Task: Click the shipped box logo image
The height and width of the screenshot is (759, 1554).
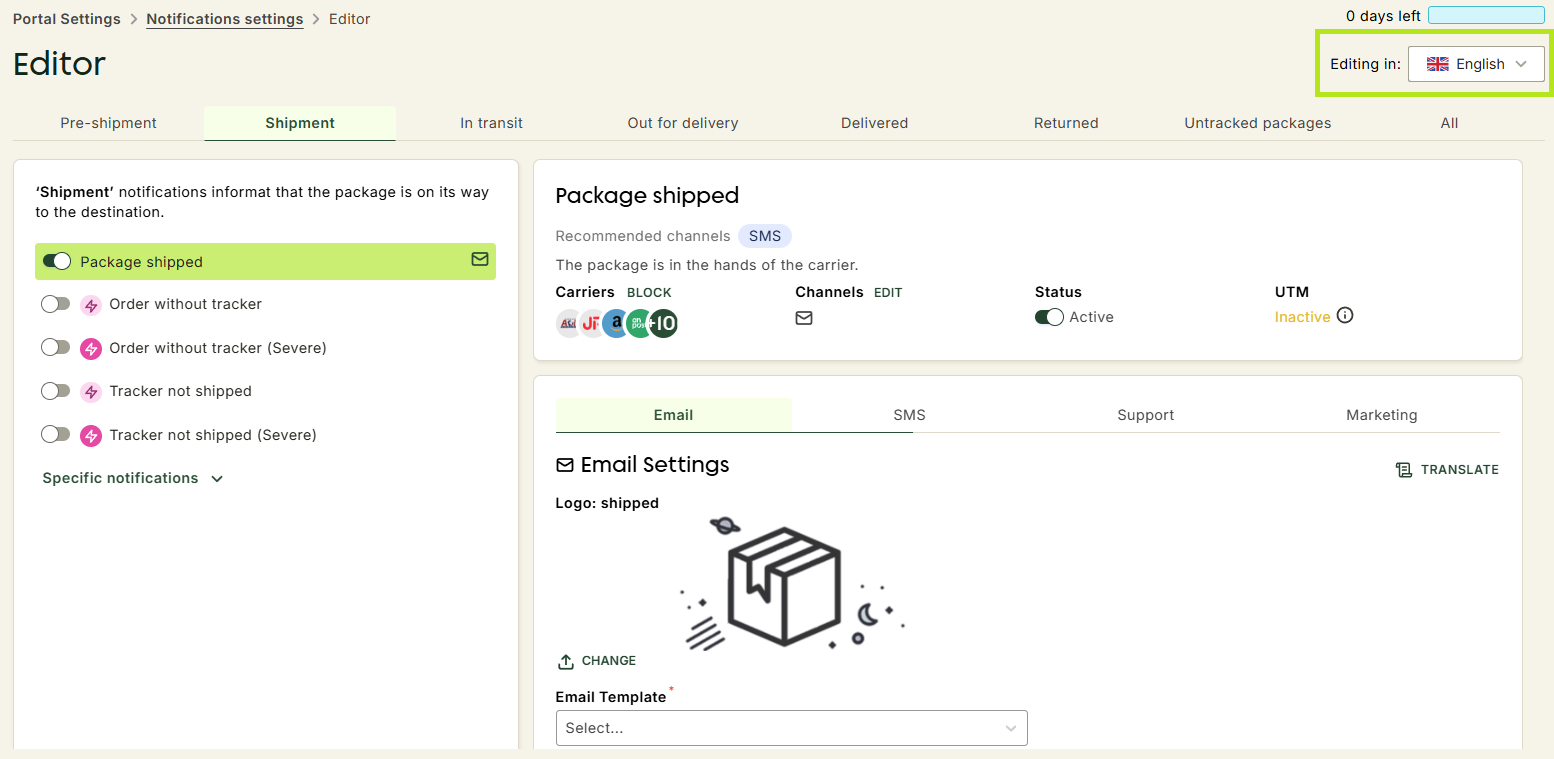Action: 791,584
